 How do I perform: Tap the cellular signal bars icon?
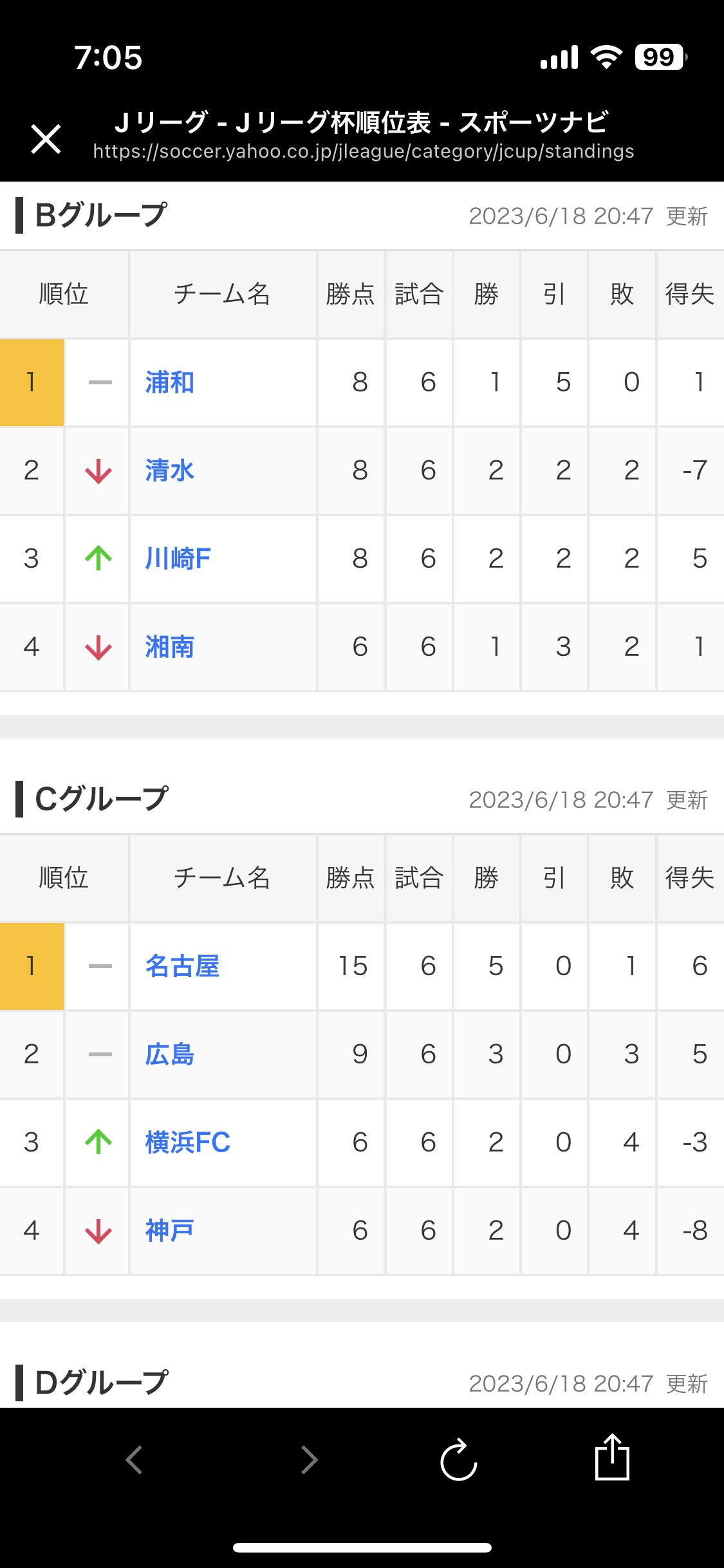559,57
